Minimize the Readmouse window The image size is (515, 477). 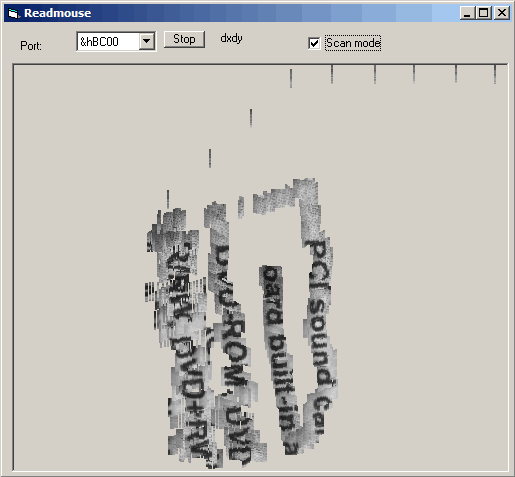pyautogui.click(x=467, y=13)
